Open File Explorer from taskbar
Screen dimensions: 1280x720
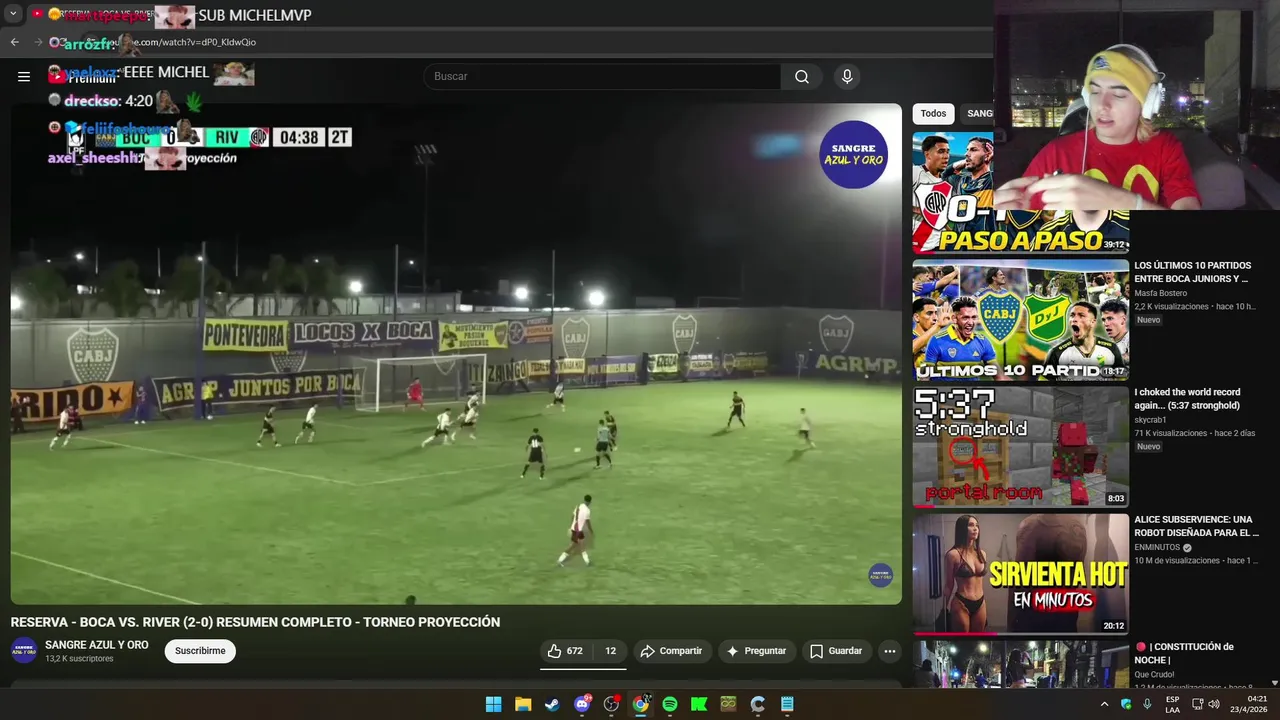click(523, 704)
